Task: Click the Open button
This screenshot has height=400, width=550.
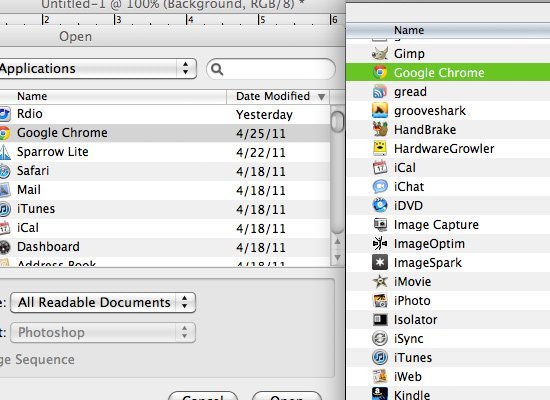Action: pyautogui.click(x=287, y=395)
